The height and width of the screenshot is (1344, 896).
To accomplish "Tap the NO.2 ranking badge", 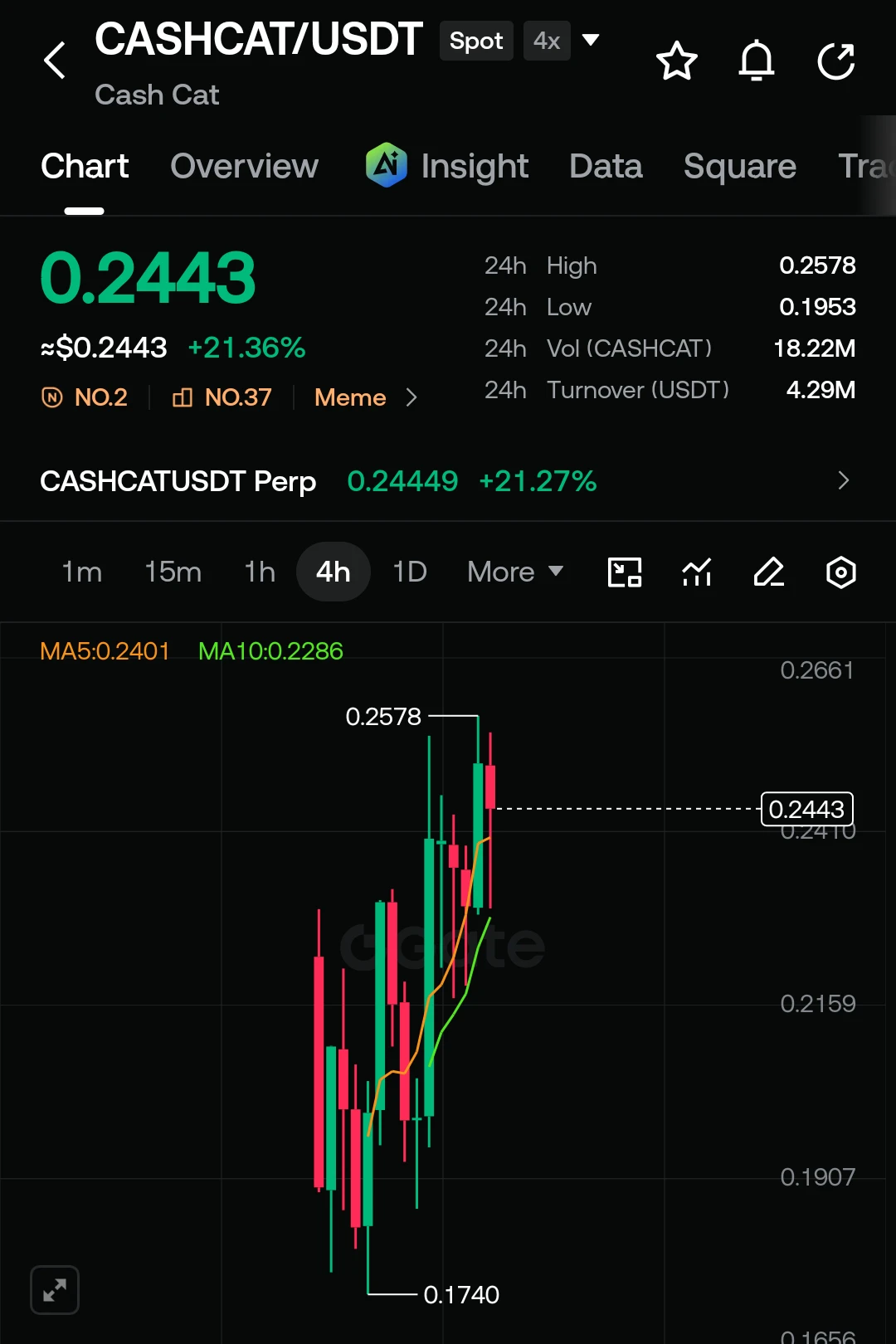I will [x=85, y=397].
